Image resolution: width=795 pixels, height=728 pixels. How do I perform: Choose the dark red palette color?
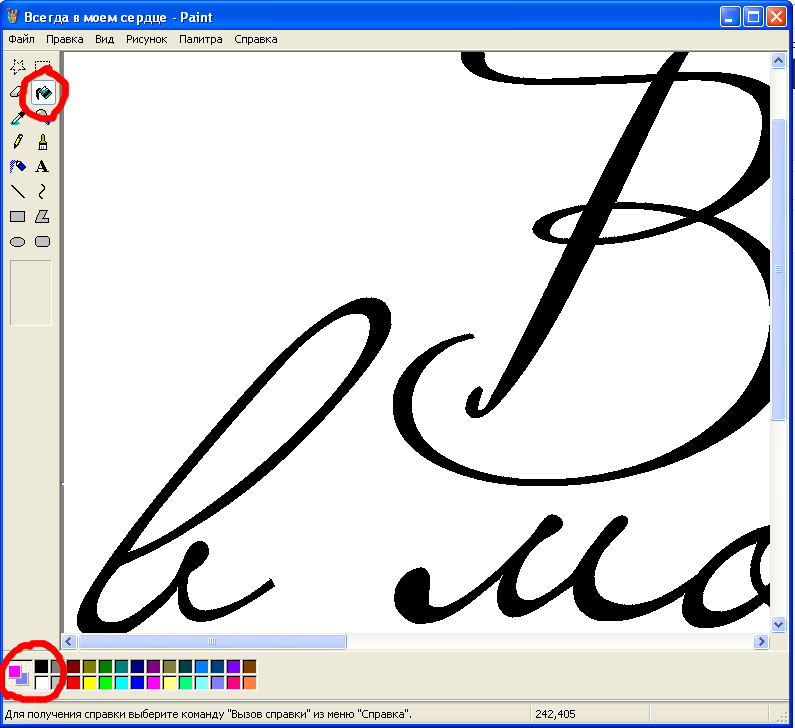point(74,666)
